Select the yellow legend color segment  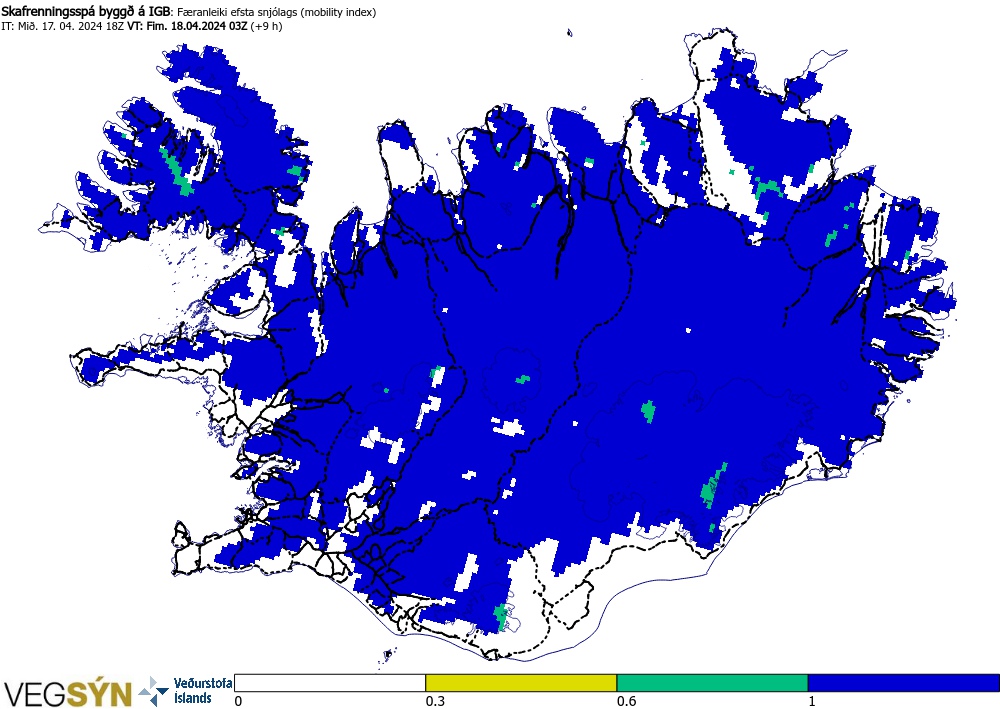pos(521,683)
